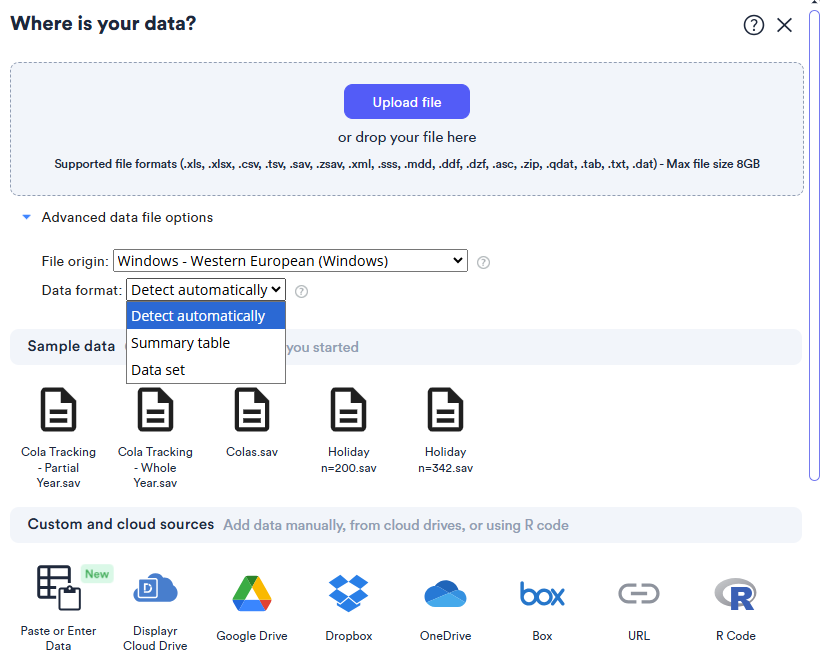Collapse Advanced data file options
Image resolution: width=820 pixels, height=662 pixels.
[27, 217]
